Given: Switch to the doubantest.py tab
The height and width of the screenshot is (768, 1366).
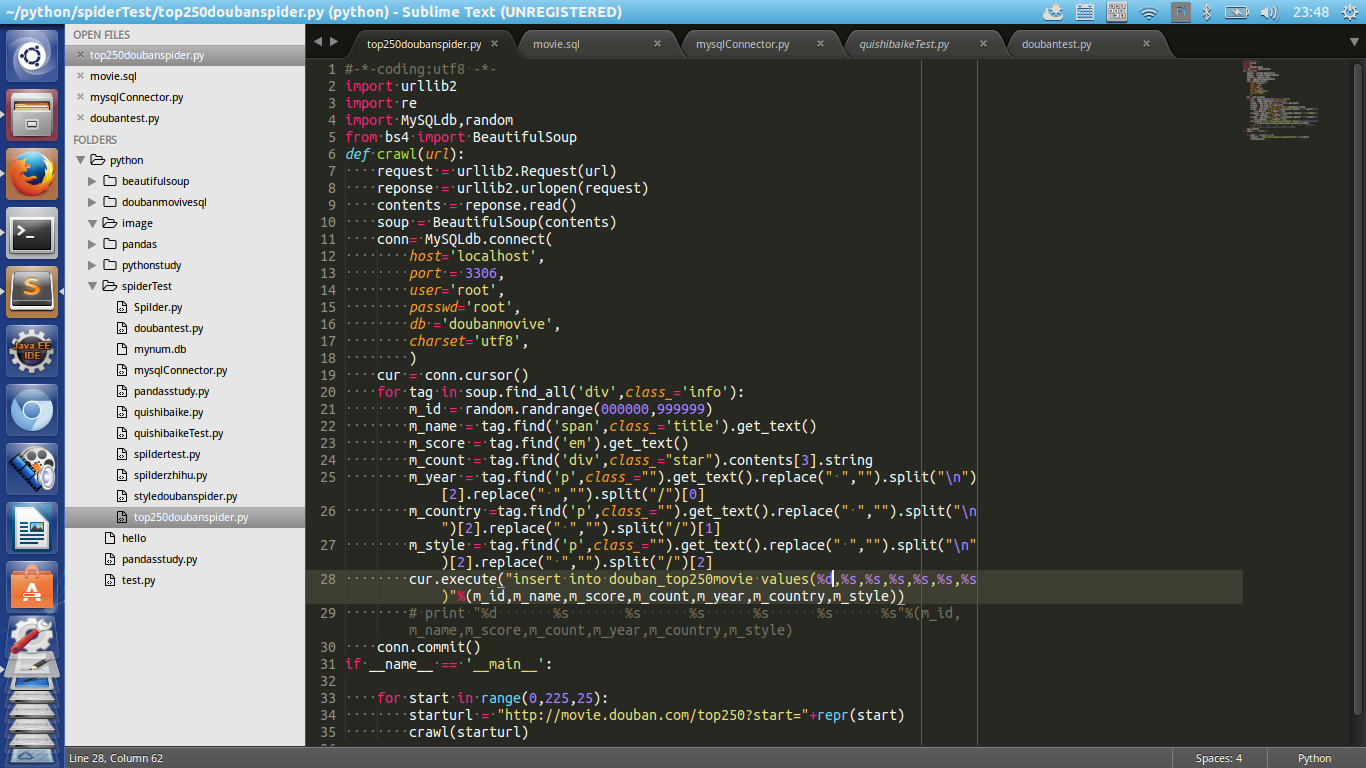Looking at the screenshot, I should [x=1057, y=44].
